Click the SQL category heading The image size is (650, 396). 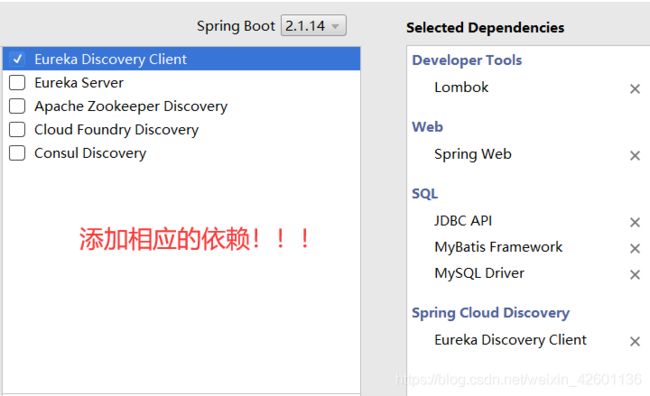[x=424, y=194]
